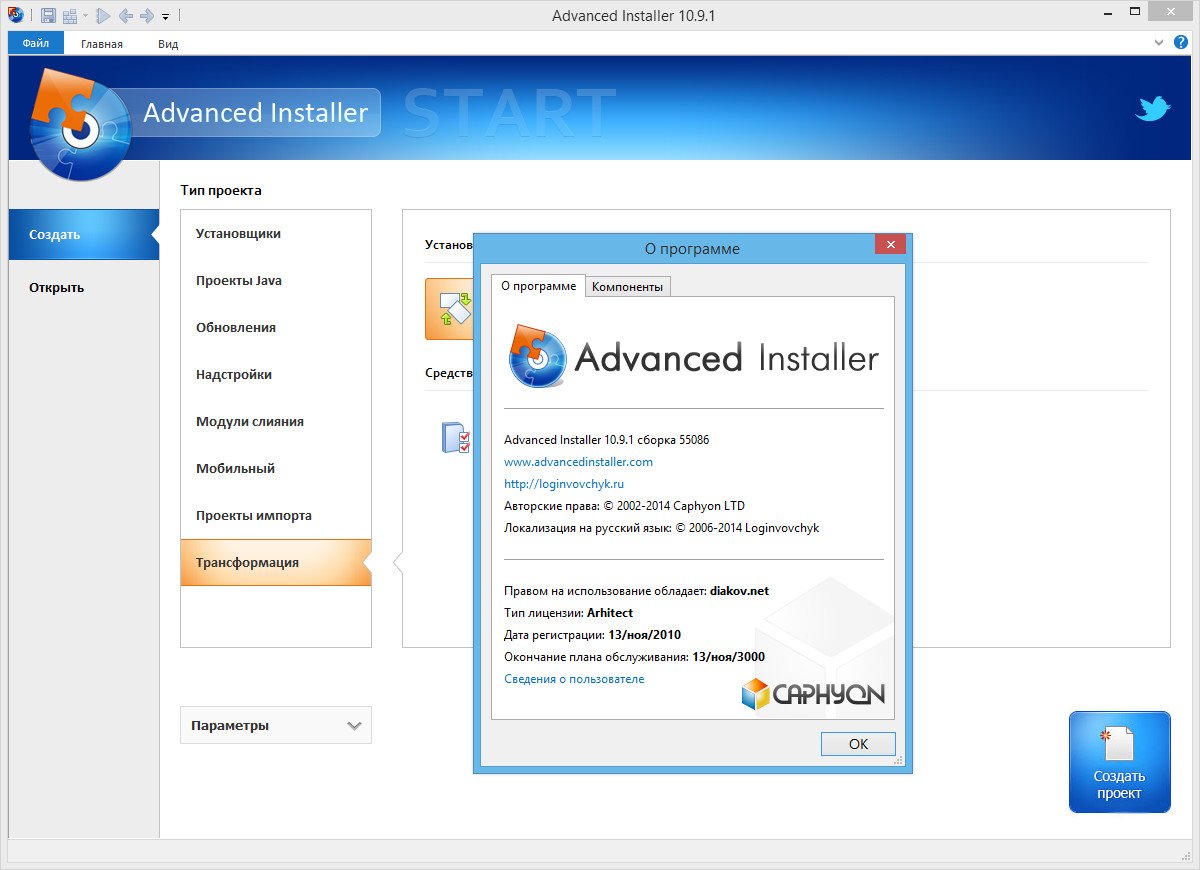The width and height of the screenshot is (1200, 870).
Task: Click the Тип проекта heading
Action: pyautogui.click(x=221, y=190)
